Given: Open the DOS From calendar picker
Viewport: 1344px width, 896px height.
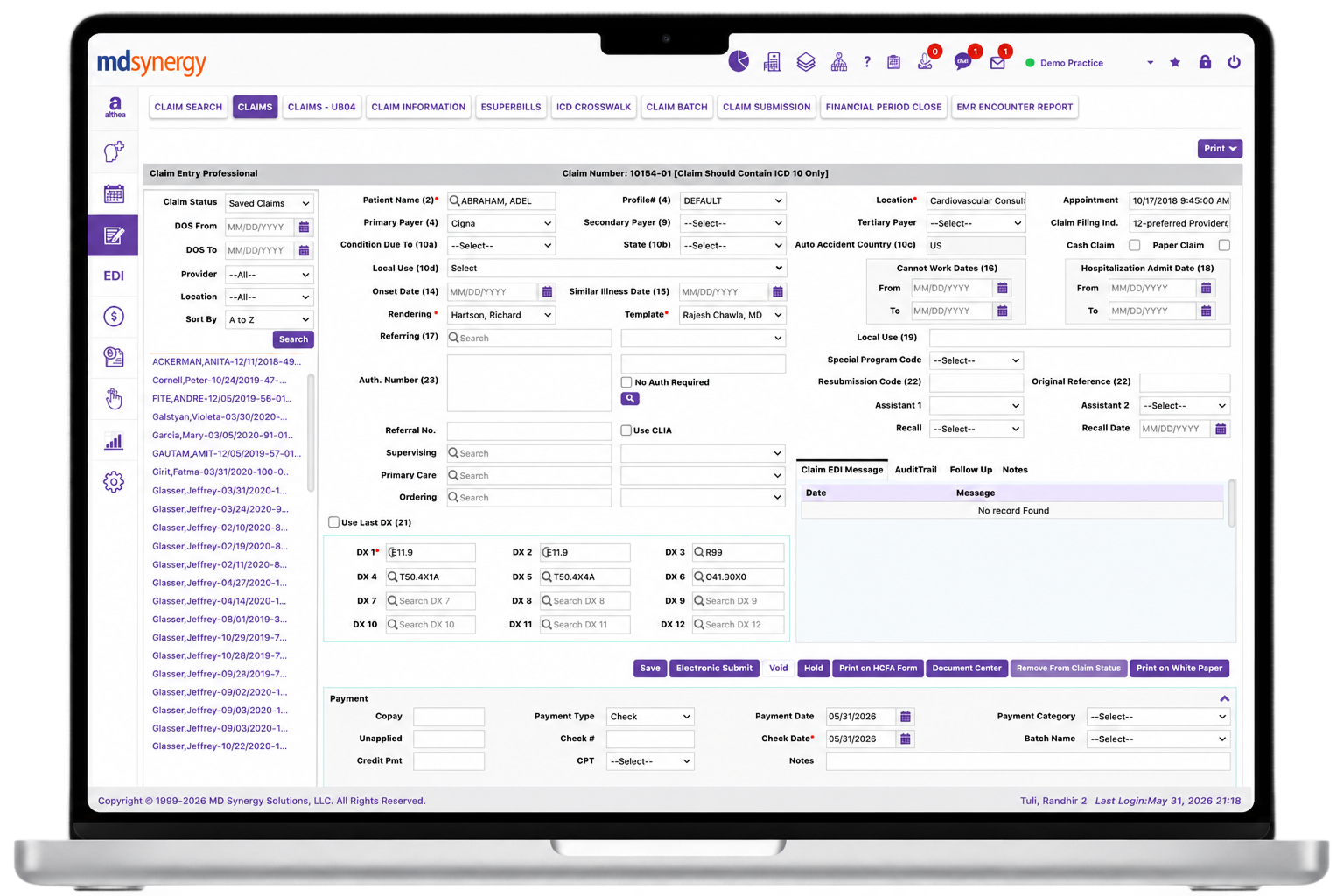Looking at the screenshot, I should (x=304, y=227).
